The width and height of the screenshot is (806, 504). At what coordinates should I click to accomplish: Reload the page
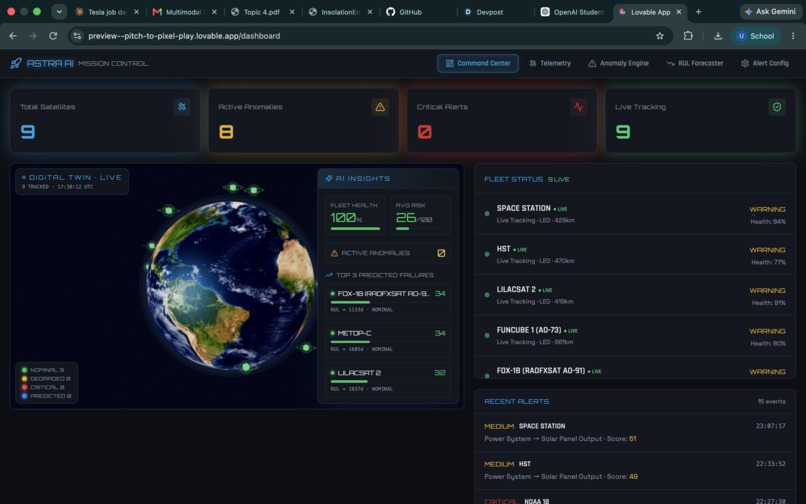click(x=53, y=36)
